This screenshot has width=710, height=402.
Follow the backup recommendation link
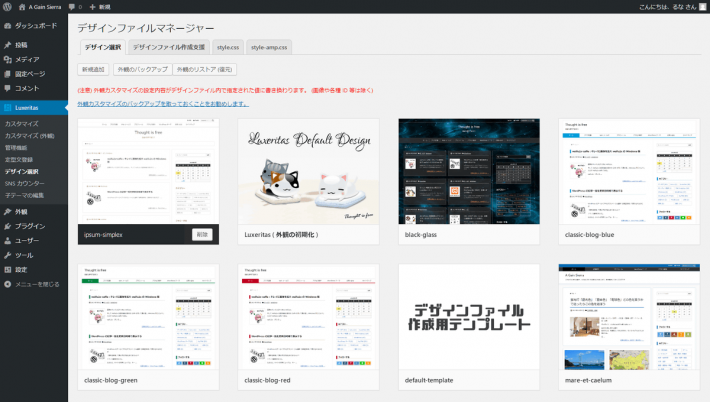[x=162, y=103]
